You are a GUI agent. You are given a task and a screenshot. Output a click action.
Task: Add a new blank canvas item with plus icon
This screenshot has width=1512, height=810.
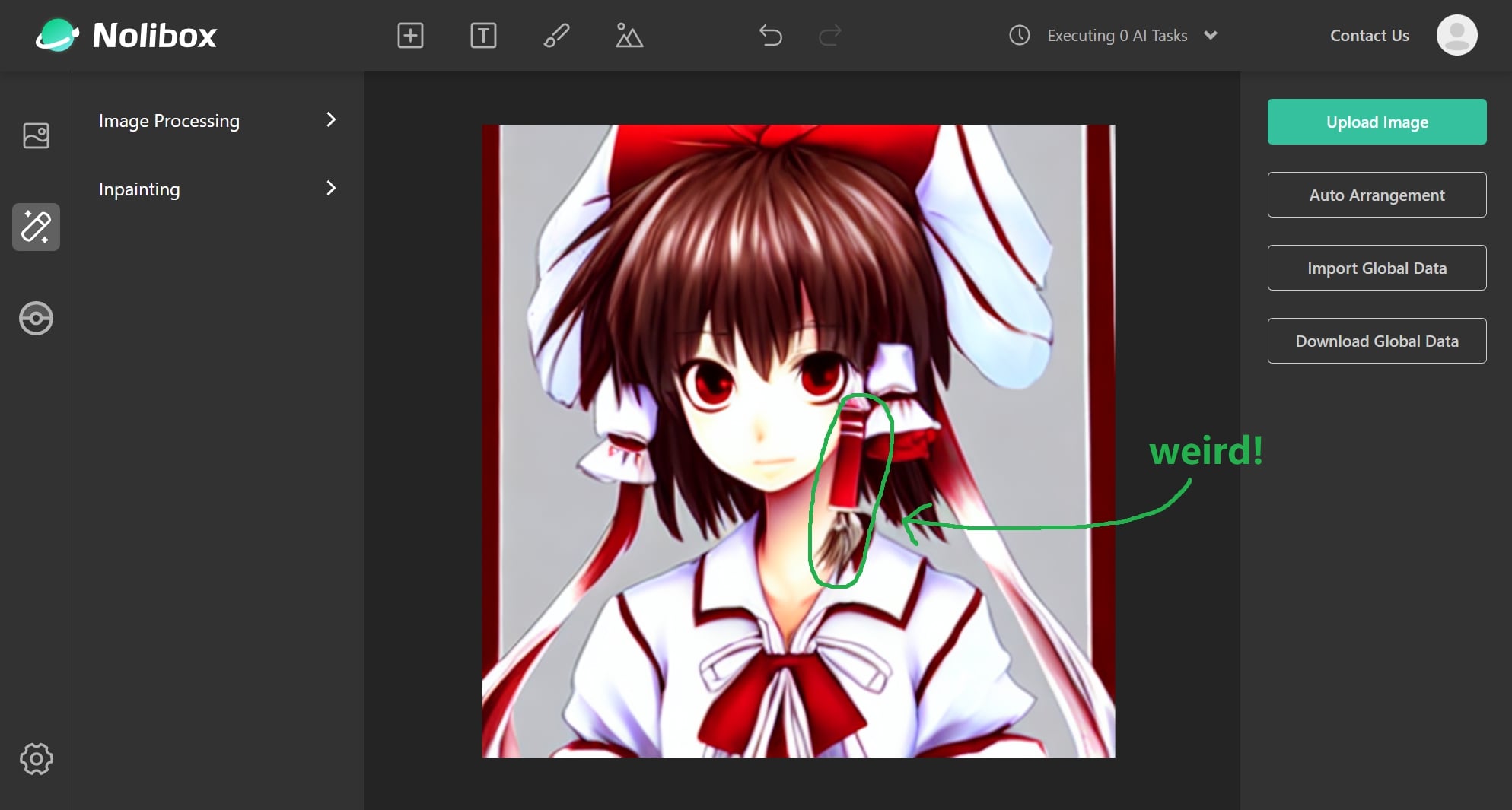(410, 35)
